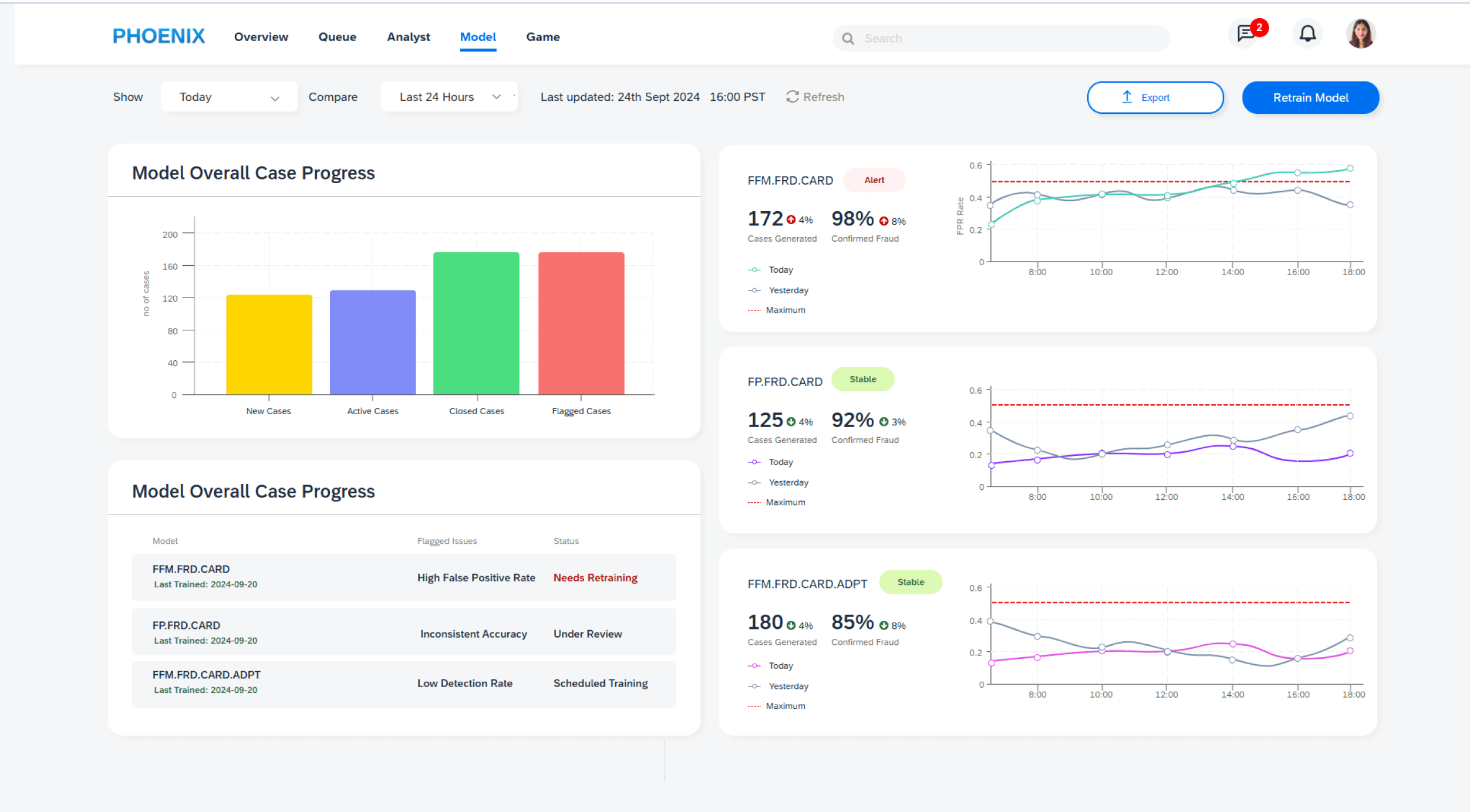Expand the Compare Last 24 Hours dropdown
This screenshot has height=812, width=1470.
(x=449, y=97)
